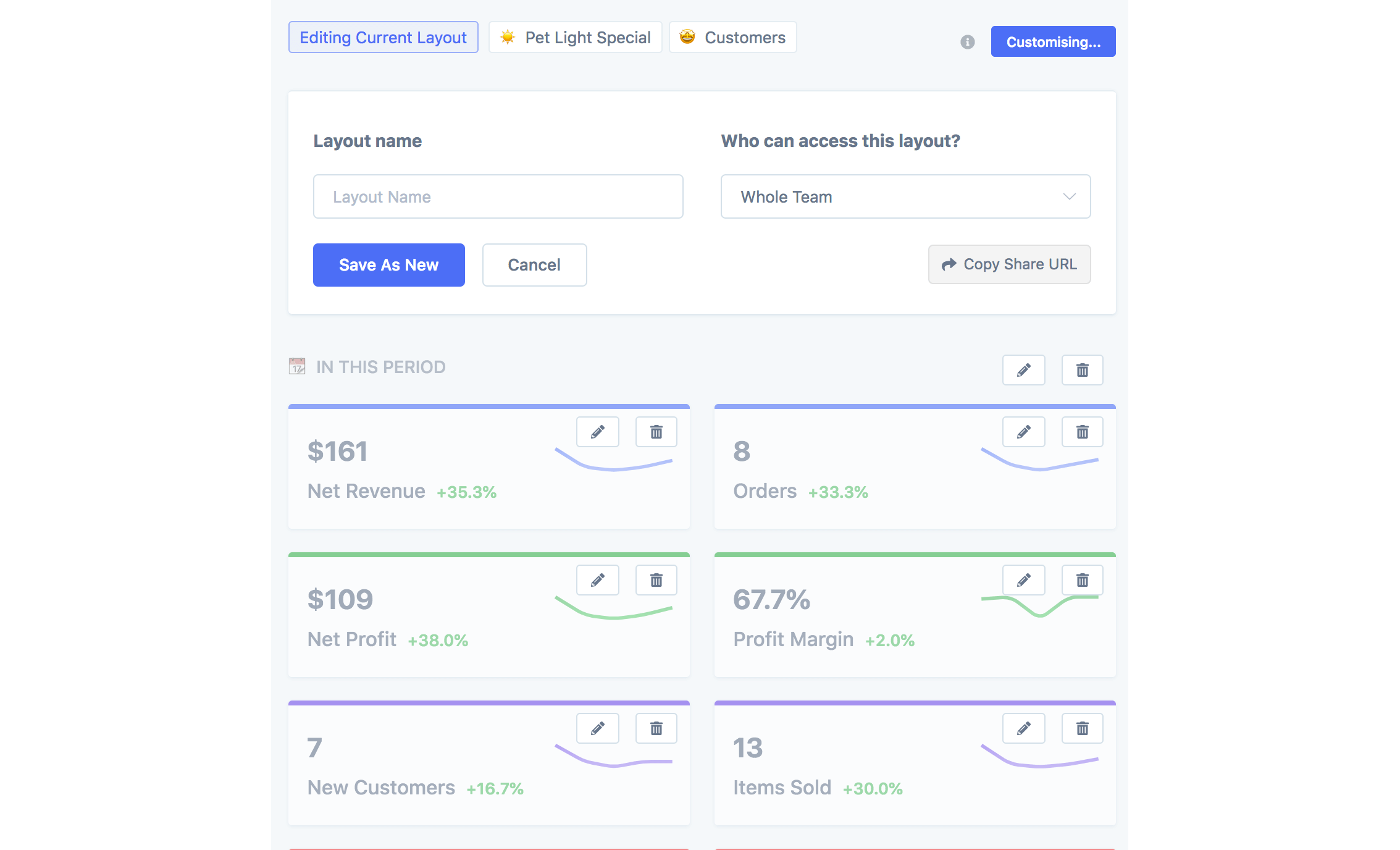The height and width of the screenshot is (850, 1400).
Task: Edit the Profit Margin card
Action: tap(1023, 580)
